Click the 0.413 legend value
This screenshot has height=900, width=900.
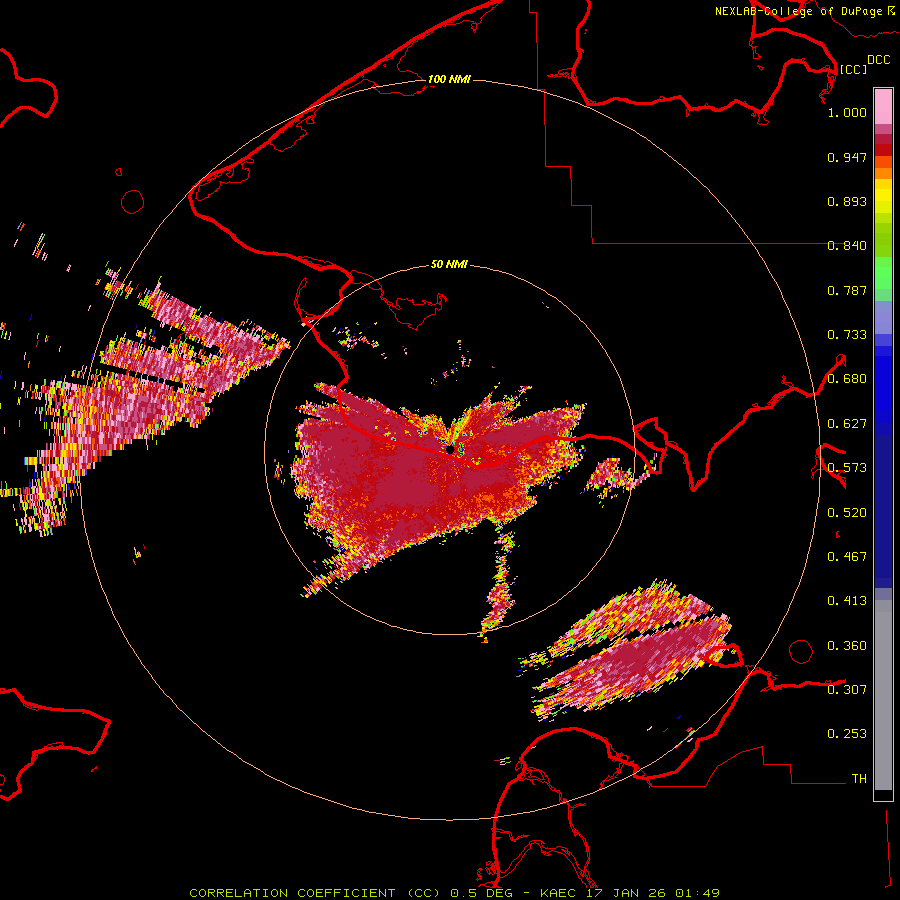coord(847,601)
